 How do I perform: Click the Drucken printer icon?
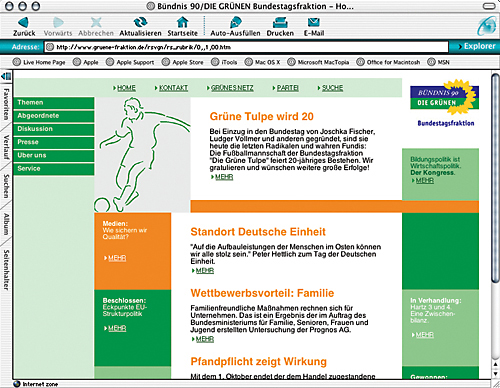coord(280,22)
